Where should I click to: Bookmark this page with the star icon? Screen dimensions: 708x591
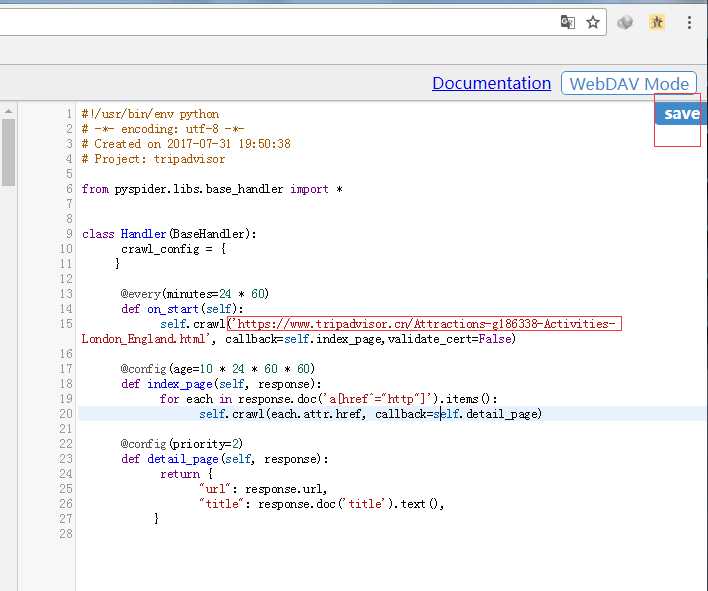click(593, 22)
